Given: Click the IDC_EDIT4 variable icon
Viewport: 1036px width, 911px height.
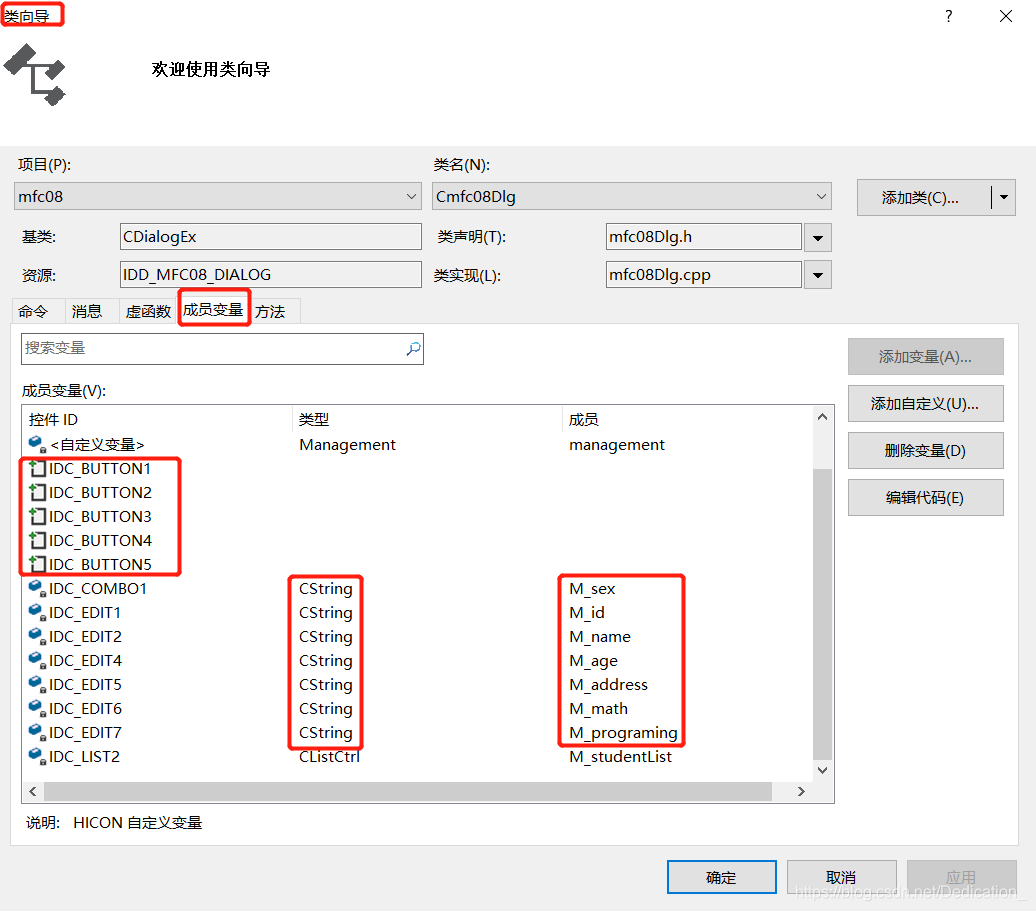Looking at the screenshot, I should 37,660.
